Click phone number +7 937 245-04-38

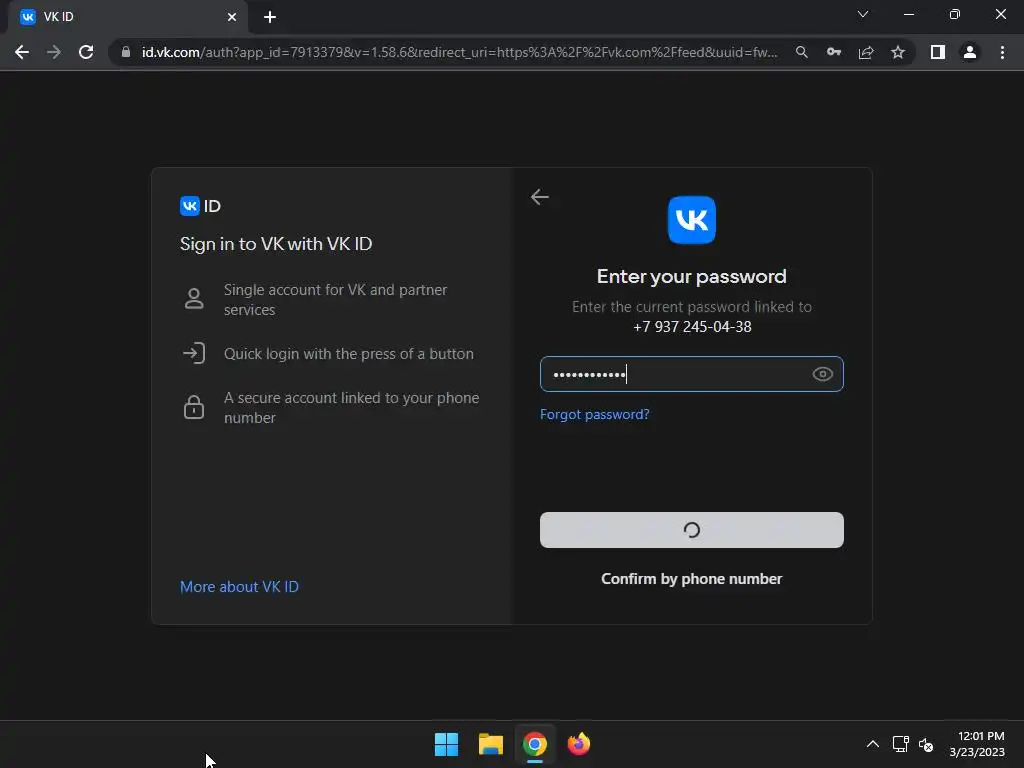692,327
